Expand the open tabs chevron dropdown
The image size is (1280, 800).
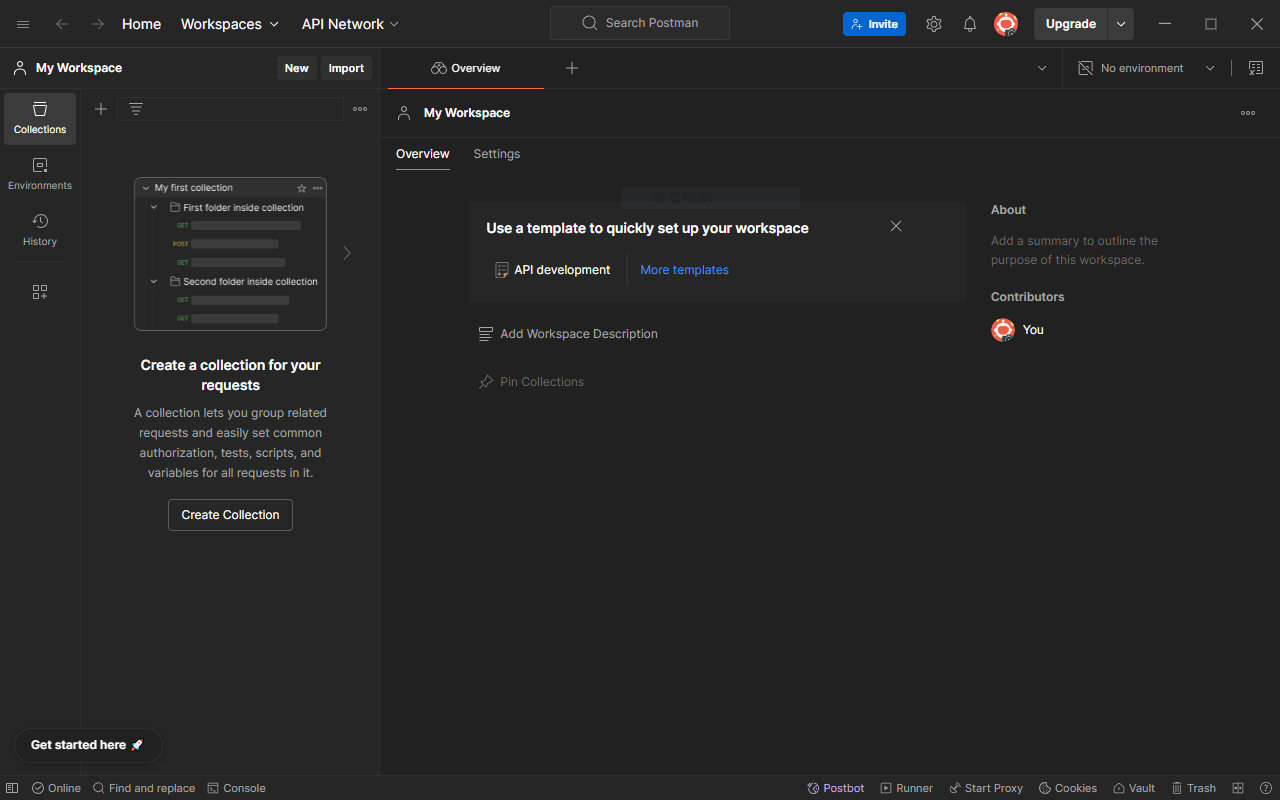click(x=1042, y=68)
